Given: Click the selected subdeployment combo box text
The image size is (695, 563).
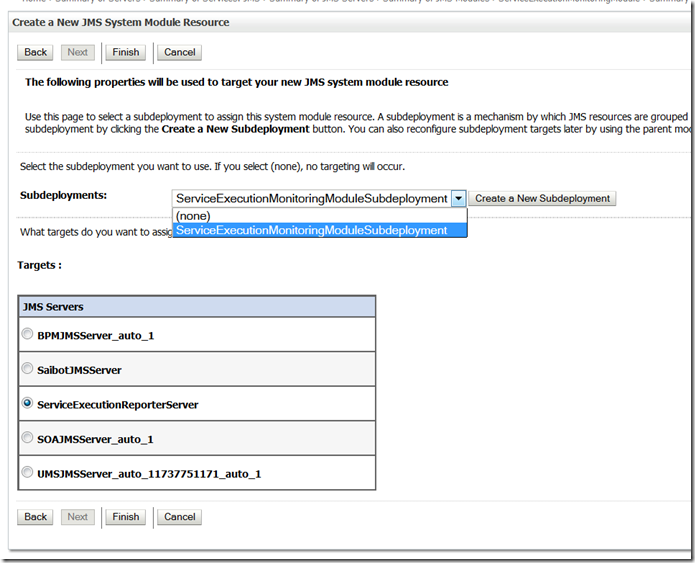Looking at the screenshot, I should pos(312,199).
